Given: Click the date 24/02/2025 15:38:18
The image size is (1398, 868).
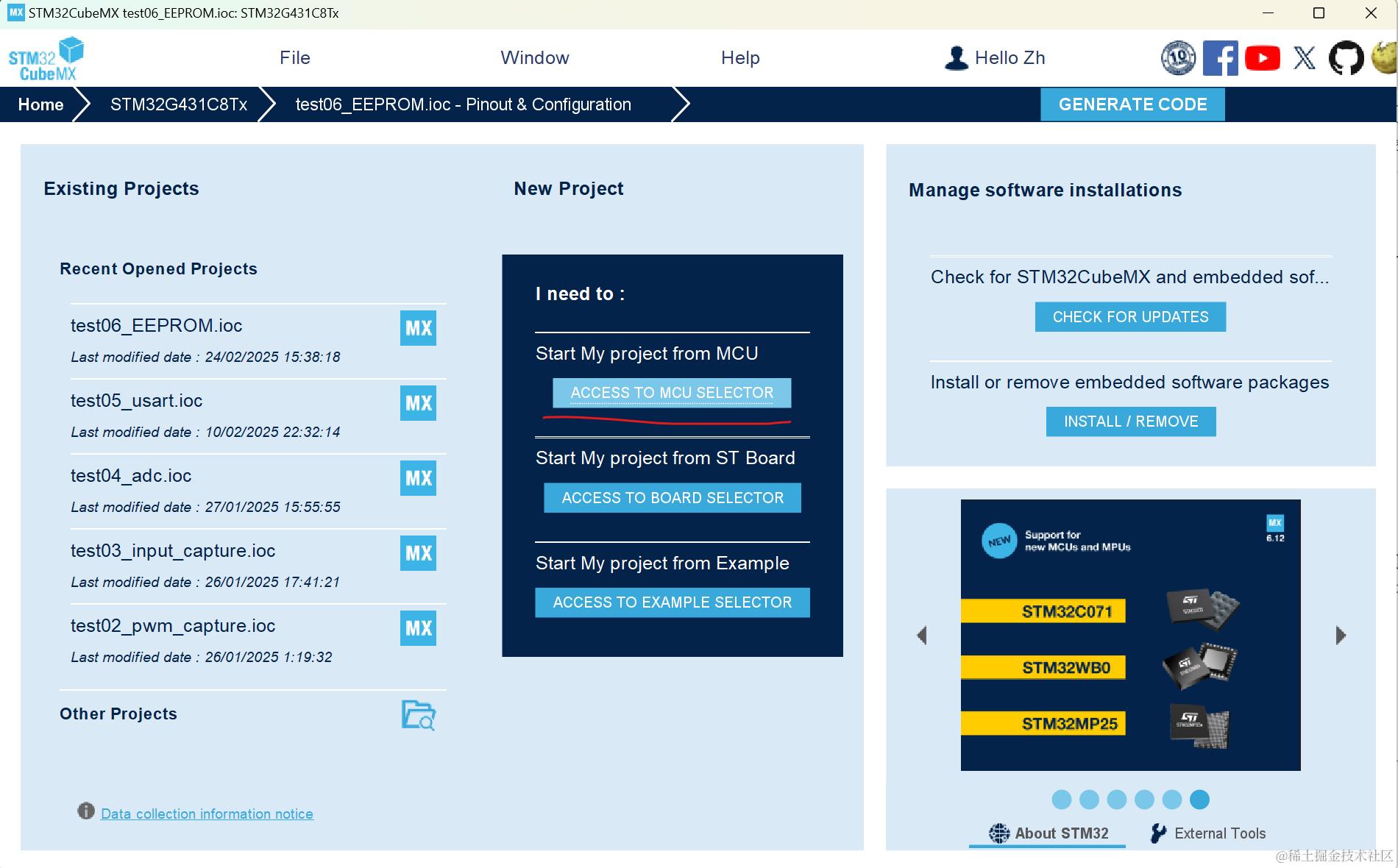Looking at the screenshot, I should point(272,357).
